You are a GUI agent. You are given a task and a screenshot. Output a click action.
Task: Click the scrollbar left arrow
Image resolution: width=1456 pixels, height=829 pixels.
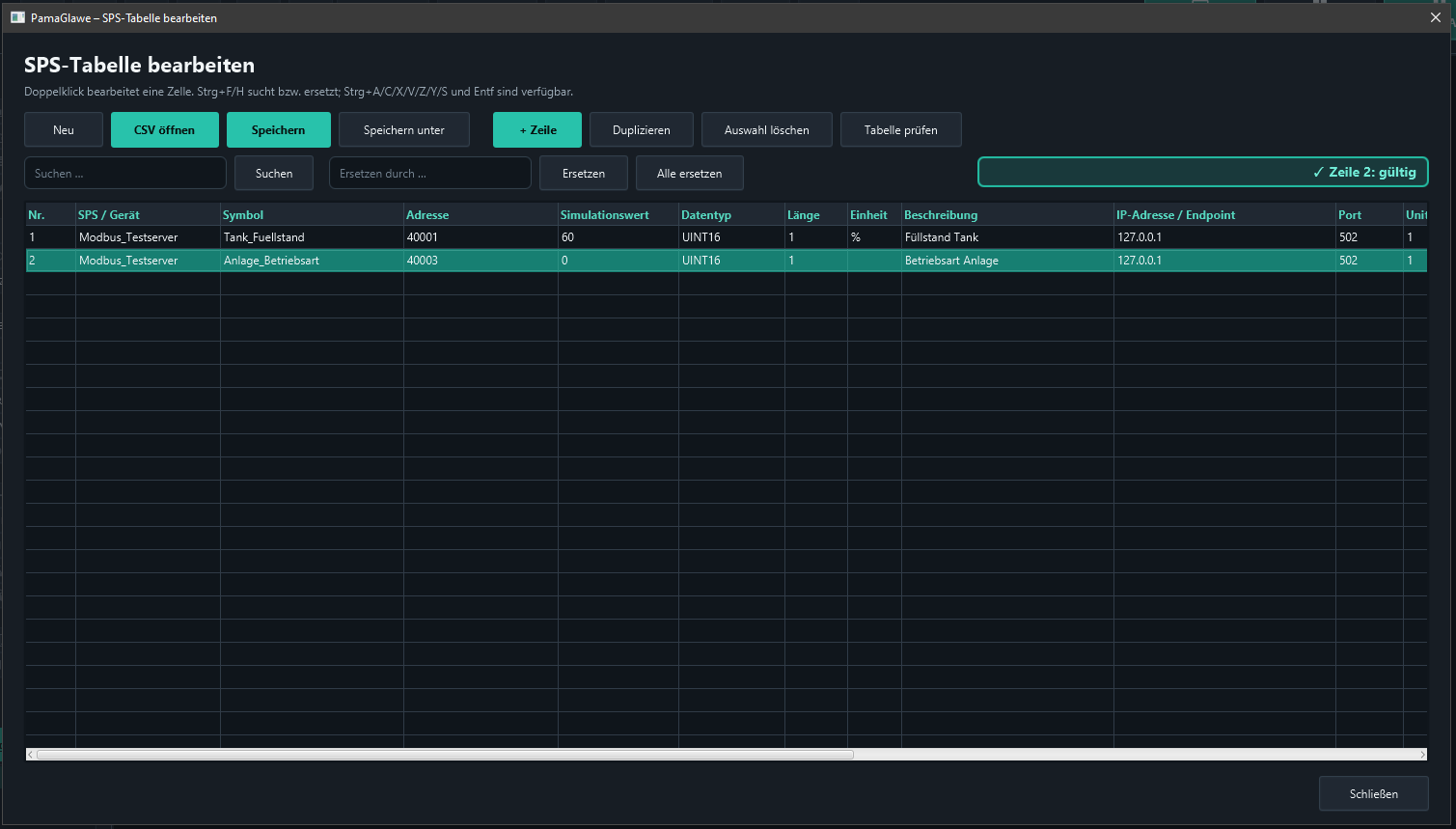click(31, 755)
